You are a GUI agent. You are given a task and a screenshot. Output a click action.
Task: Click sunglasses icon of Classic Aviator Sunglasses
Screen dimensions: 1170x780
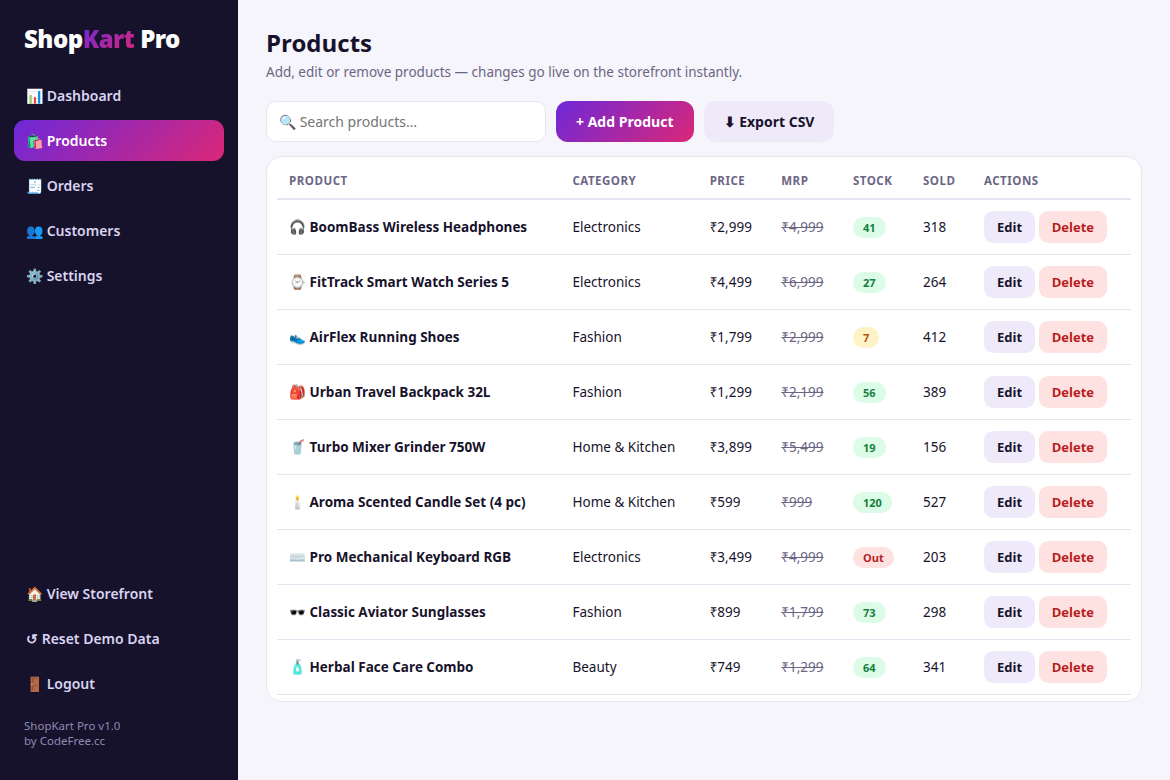click(x=297, y=612)
